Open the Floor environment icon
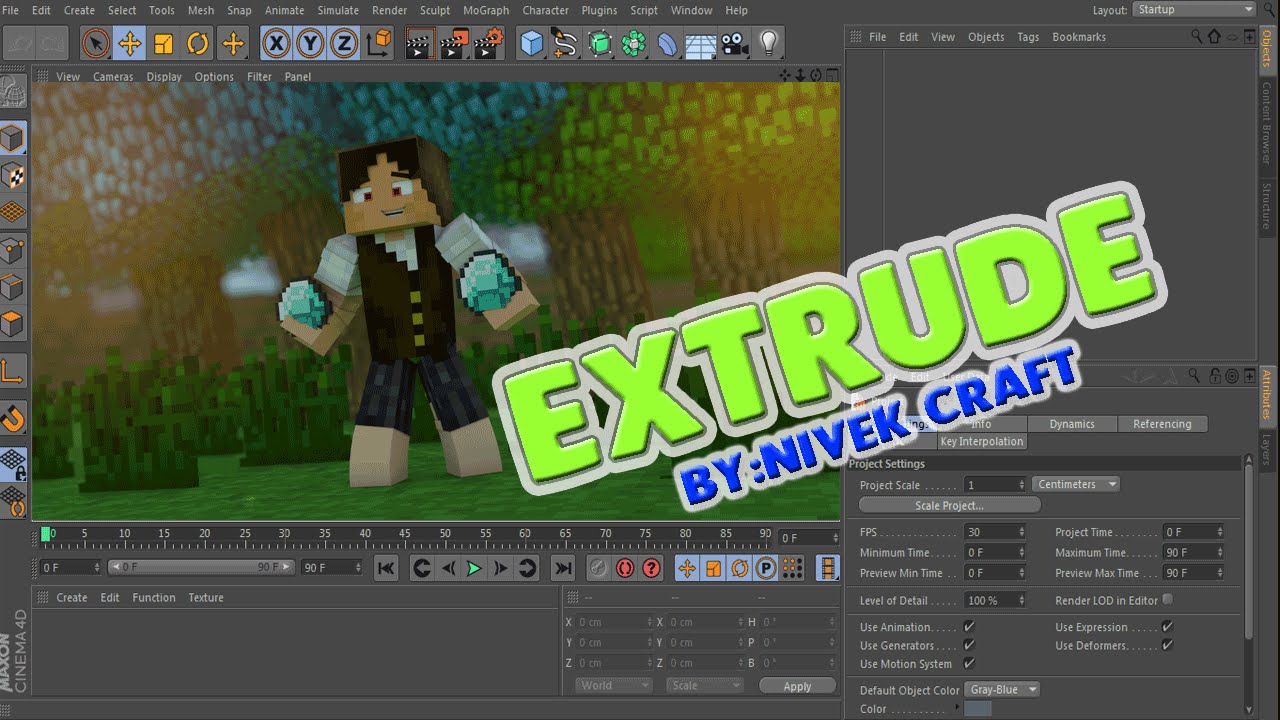The width and height of the screenshot is (1280, 720). 702,43
